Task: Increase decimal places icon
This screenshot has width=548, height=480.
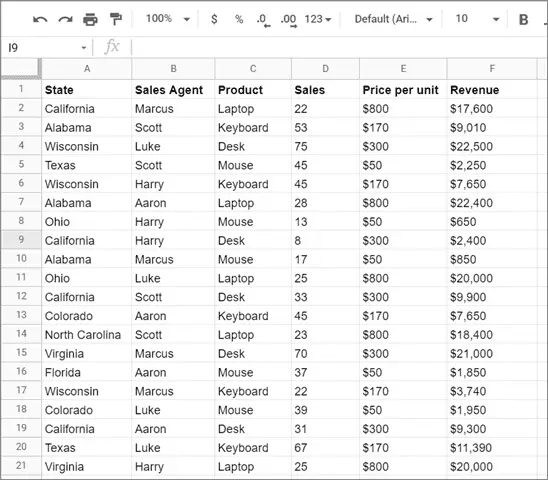Action: 289,20
